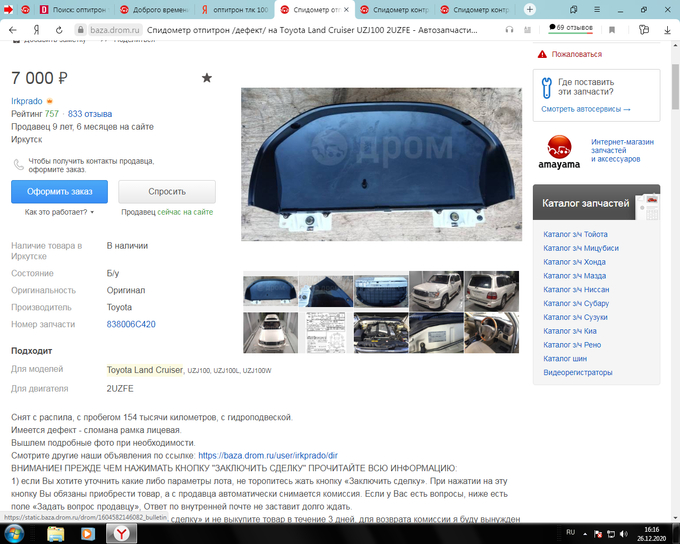Click the 'Спросить' button
The width and height of the screenshot is (680, 544).
pyautogui.click(x=167, y=192)
